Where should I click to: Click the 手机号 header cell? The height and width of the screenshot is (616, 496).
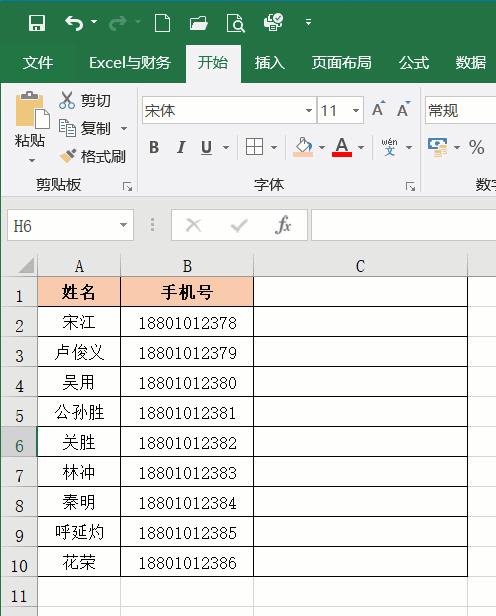pyautogui.click(x=187, y=292)
